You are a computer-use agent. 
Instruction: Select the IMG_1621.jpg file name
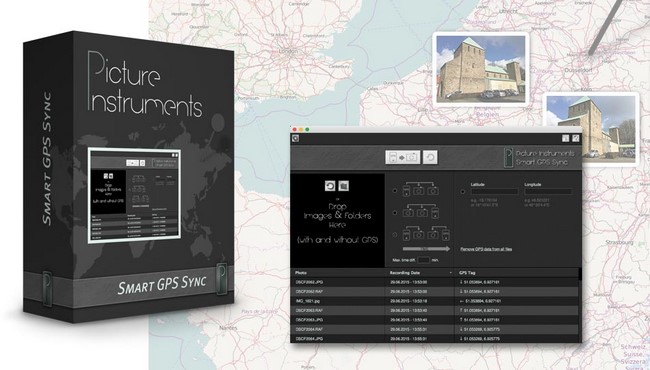click(x=308, y=301)
